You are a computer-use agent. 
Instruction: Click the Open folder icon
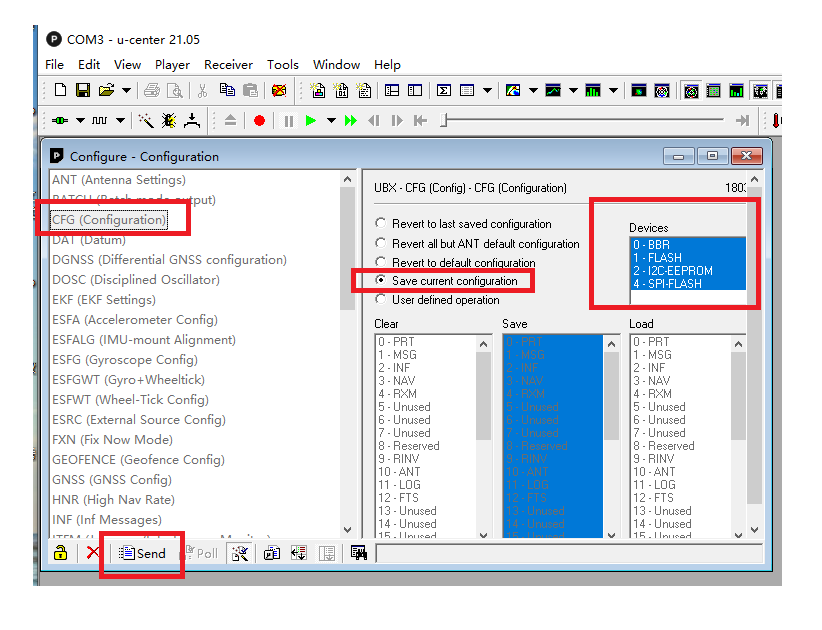pyautogui.click(x=106, y=90)
